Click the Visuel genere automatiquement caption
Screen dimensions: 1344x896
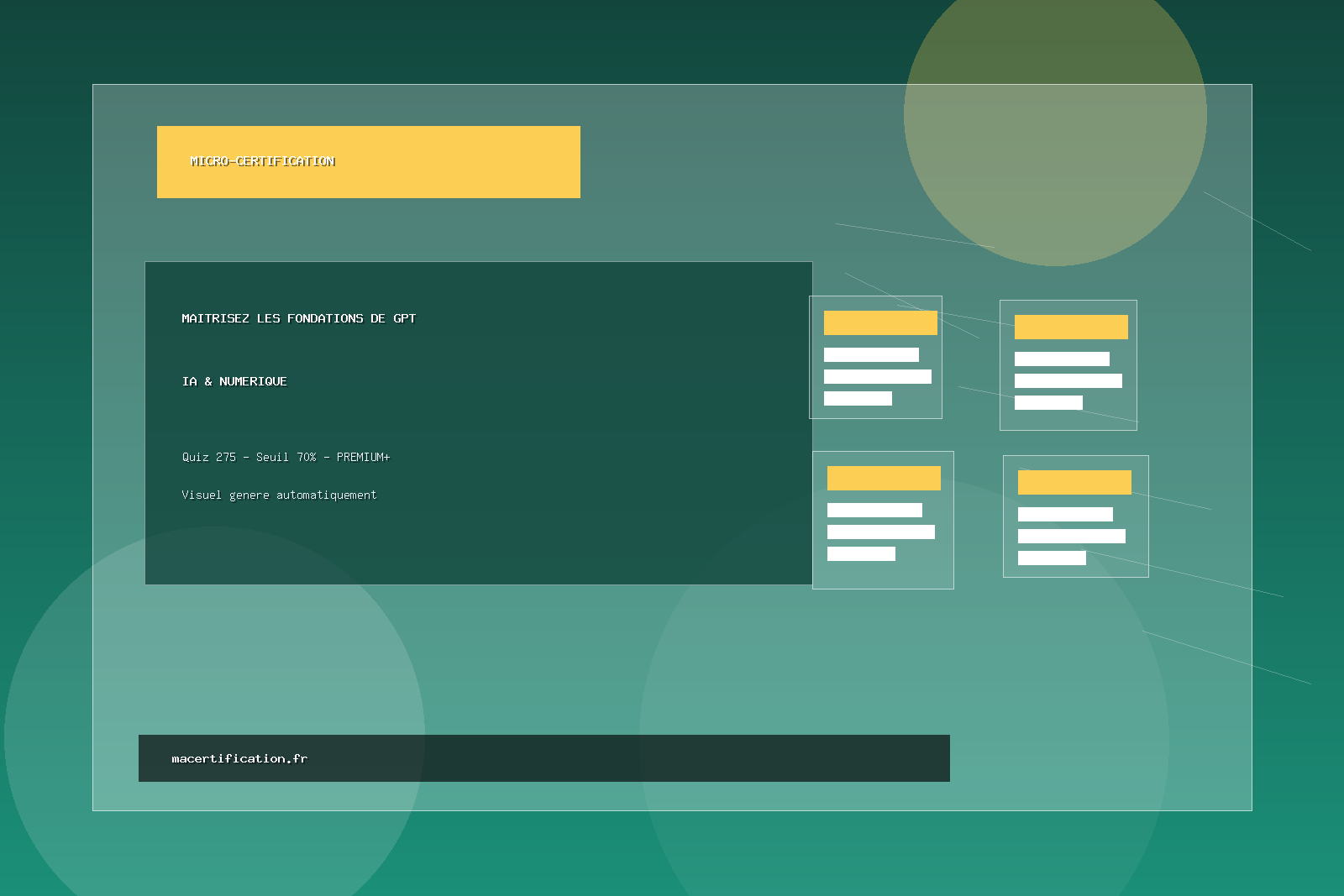279,495
